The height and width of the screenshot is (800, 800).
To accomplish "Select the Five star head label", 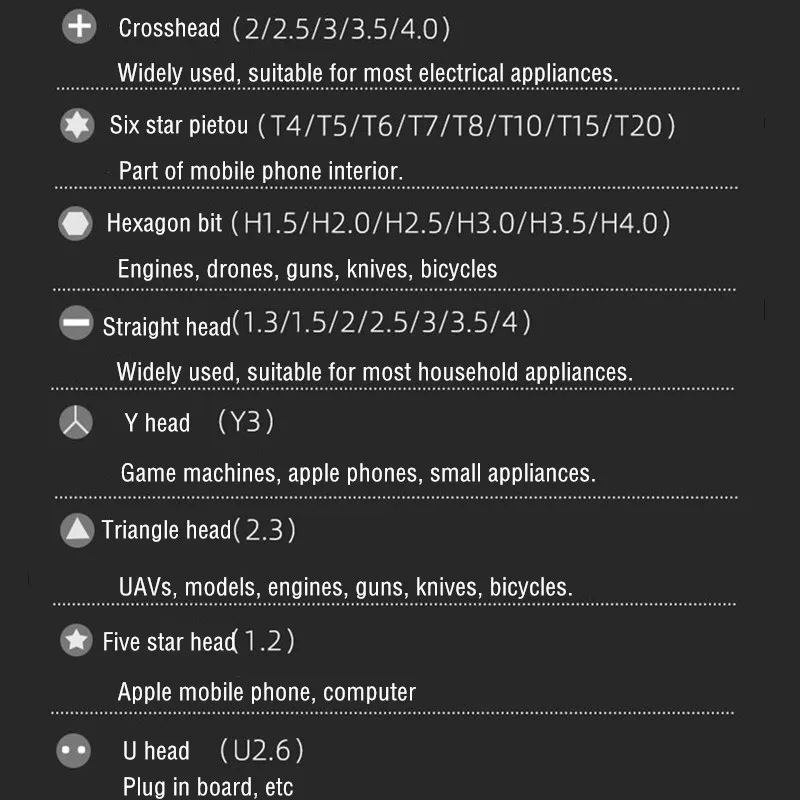I will (167, 641).
